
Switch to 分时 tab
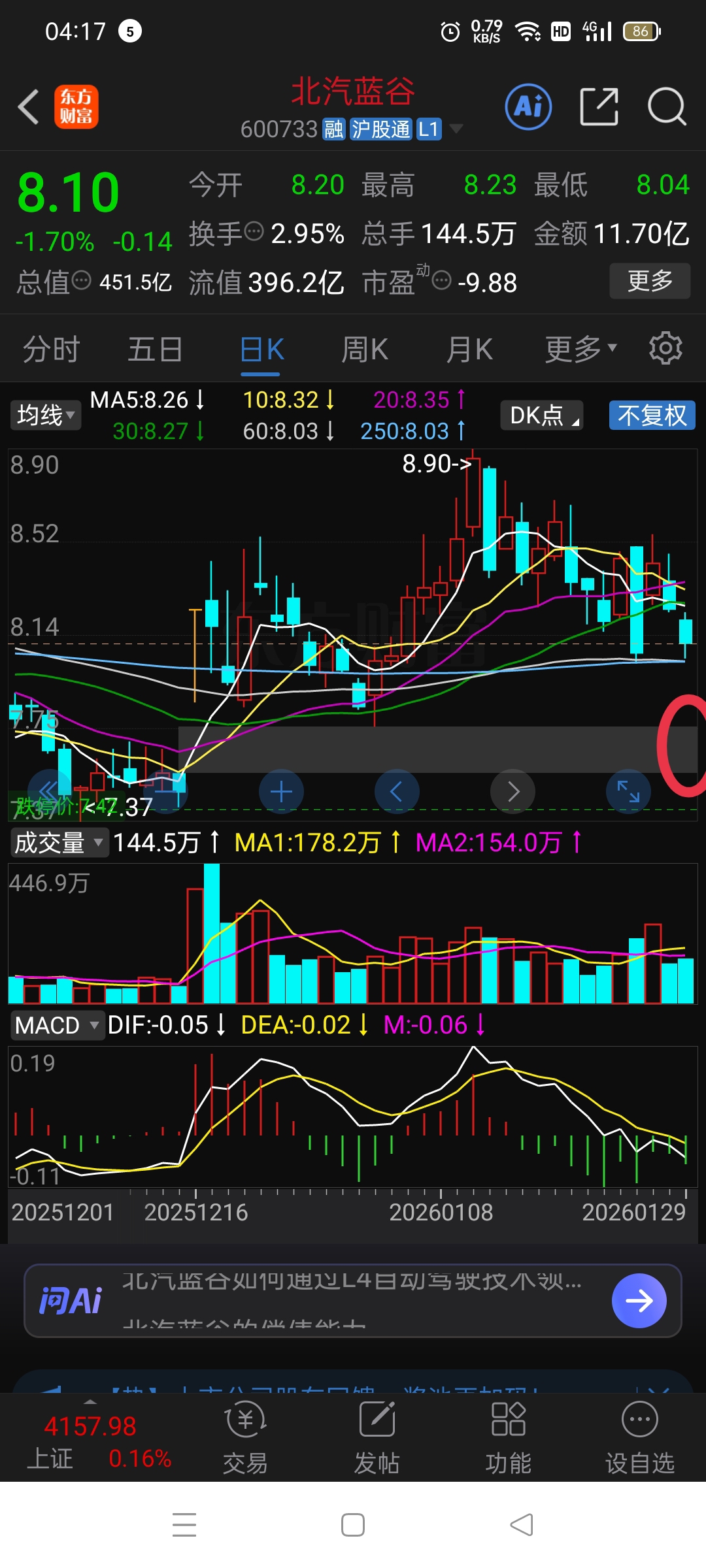coord(51,348)
